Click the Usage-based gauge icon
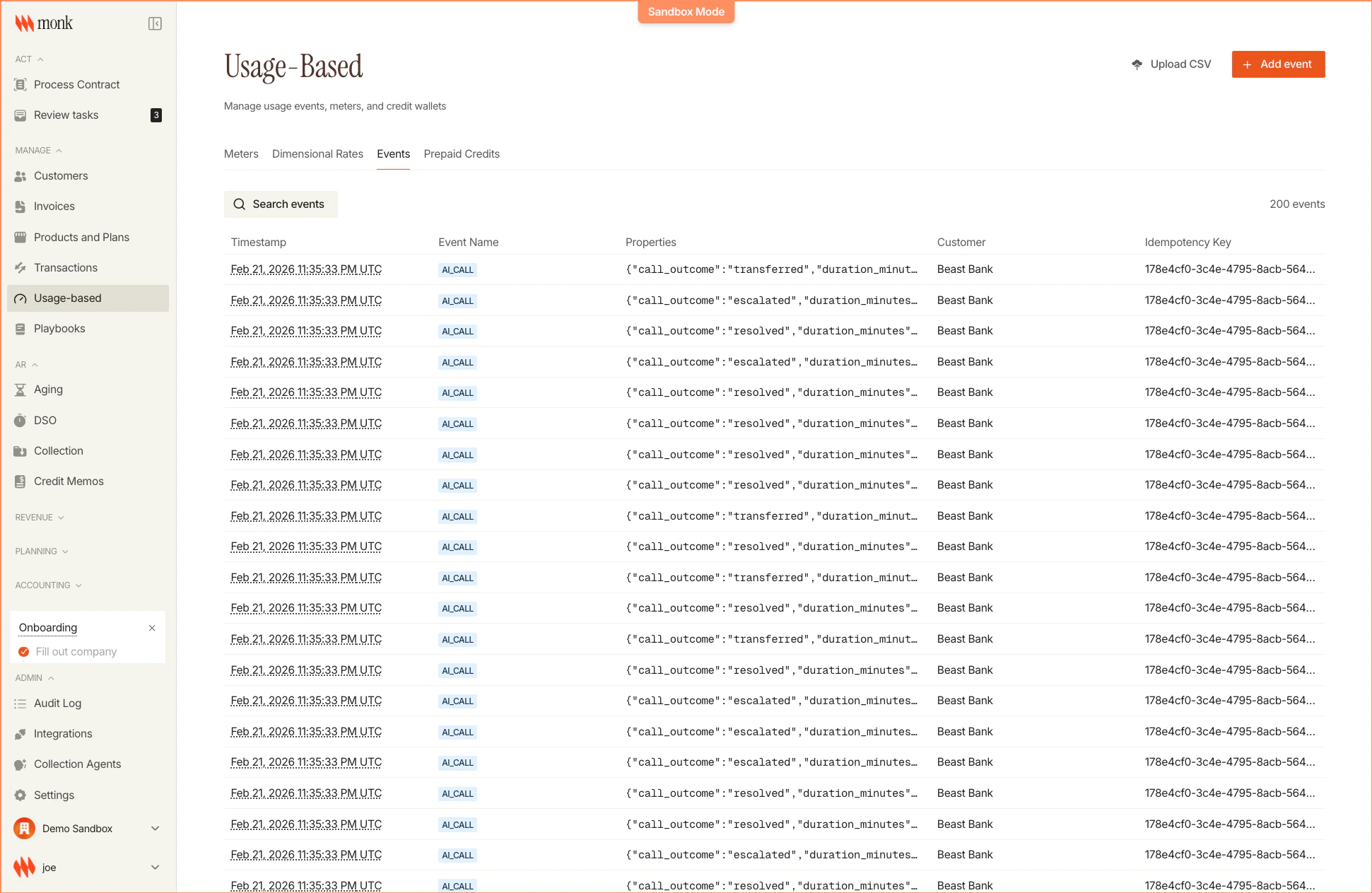This screenshot has height=893, width=1372. pos(20,298)
